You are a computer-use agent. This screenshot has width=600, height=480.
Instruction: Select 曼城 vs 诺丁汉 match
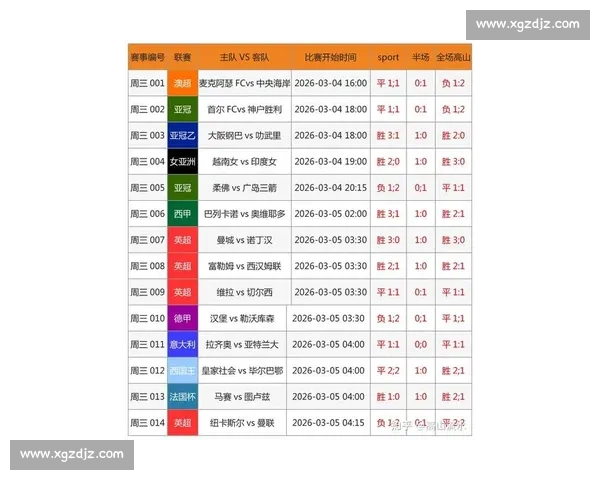point(244,240)
